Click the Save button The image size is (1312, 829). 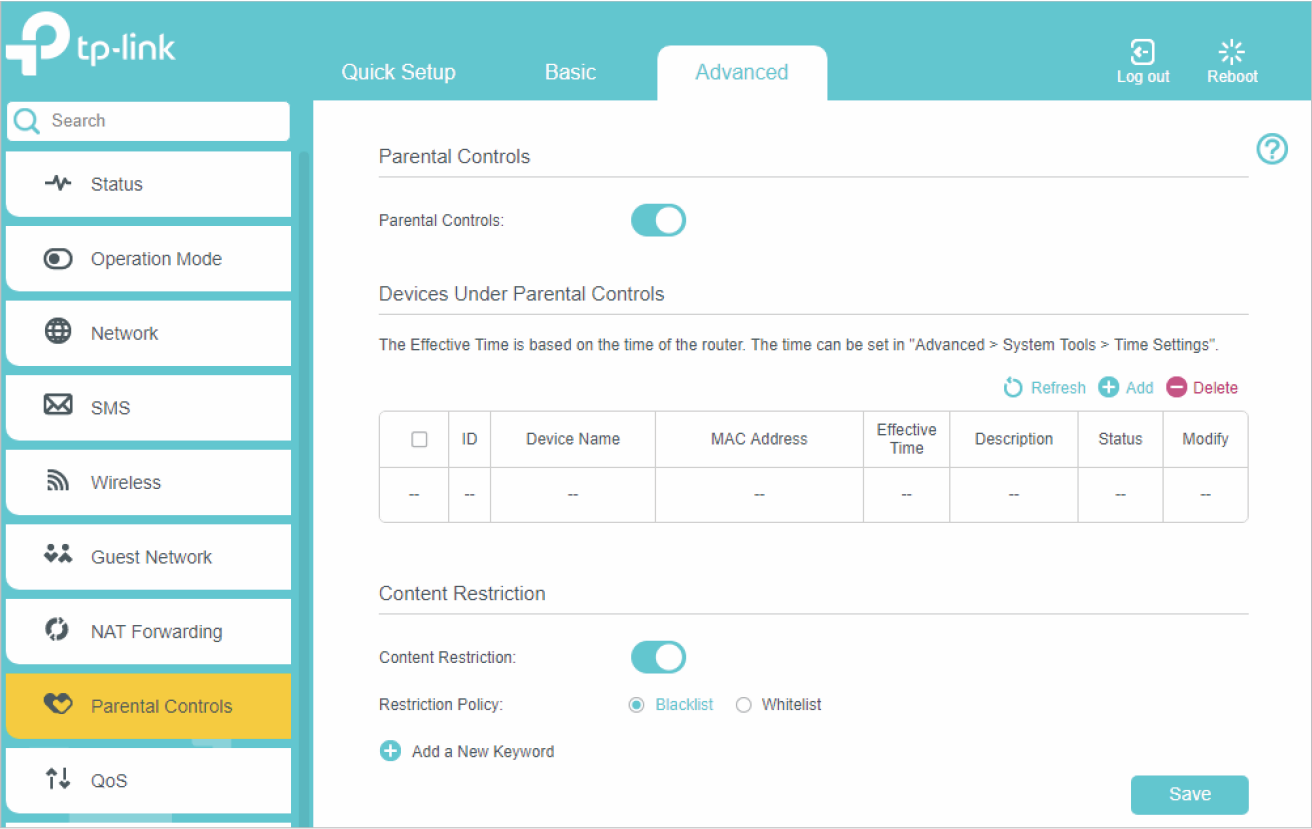pyautogui.click(x=1189, y=794)
